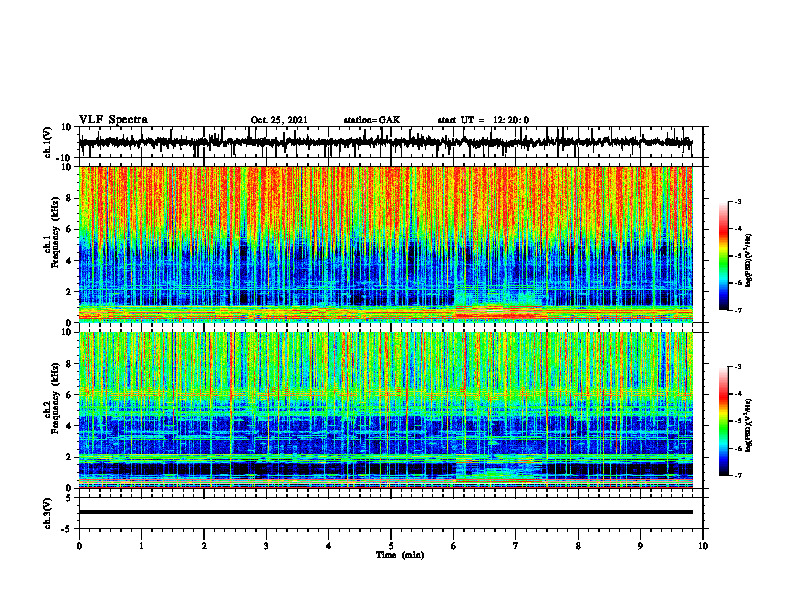Click the "-3" label on ch.2 colorbar

[x=737, y=367]
